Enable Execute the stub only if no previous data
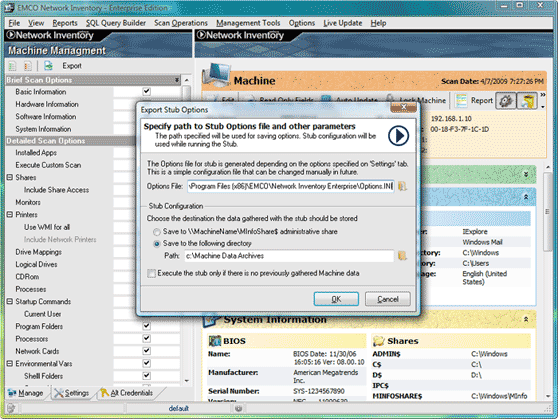 tap(152, 273)
